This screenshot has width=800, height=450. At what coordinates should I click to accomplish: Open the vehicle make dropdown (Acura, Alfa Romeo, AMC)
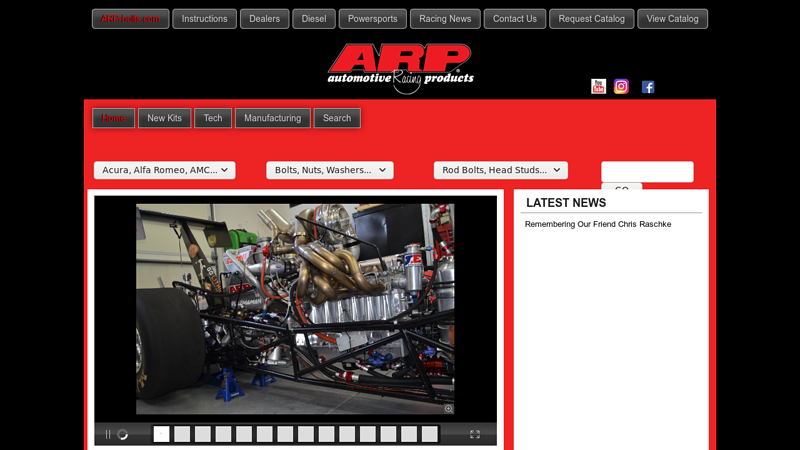tap(165, 170)
